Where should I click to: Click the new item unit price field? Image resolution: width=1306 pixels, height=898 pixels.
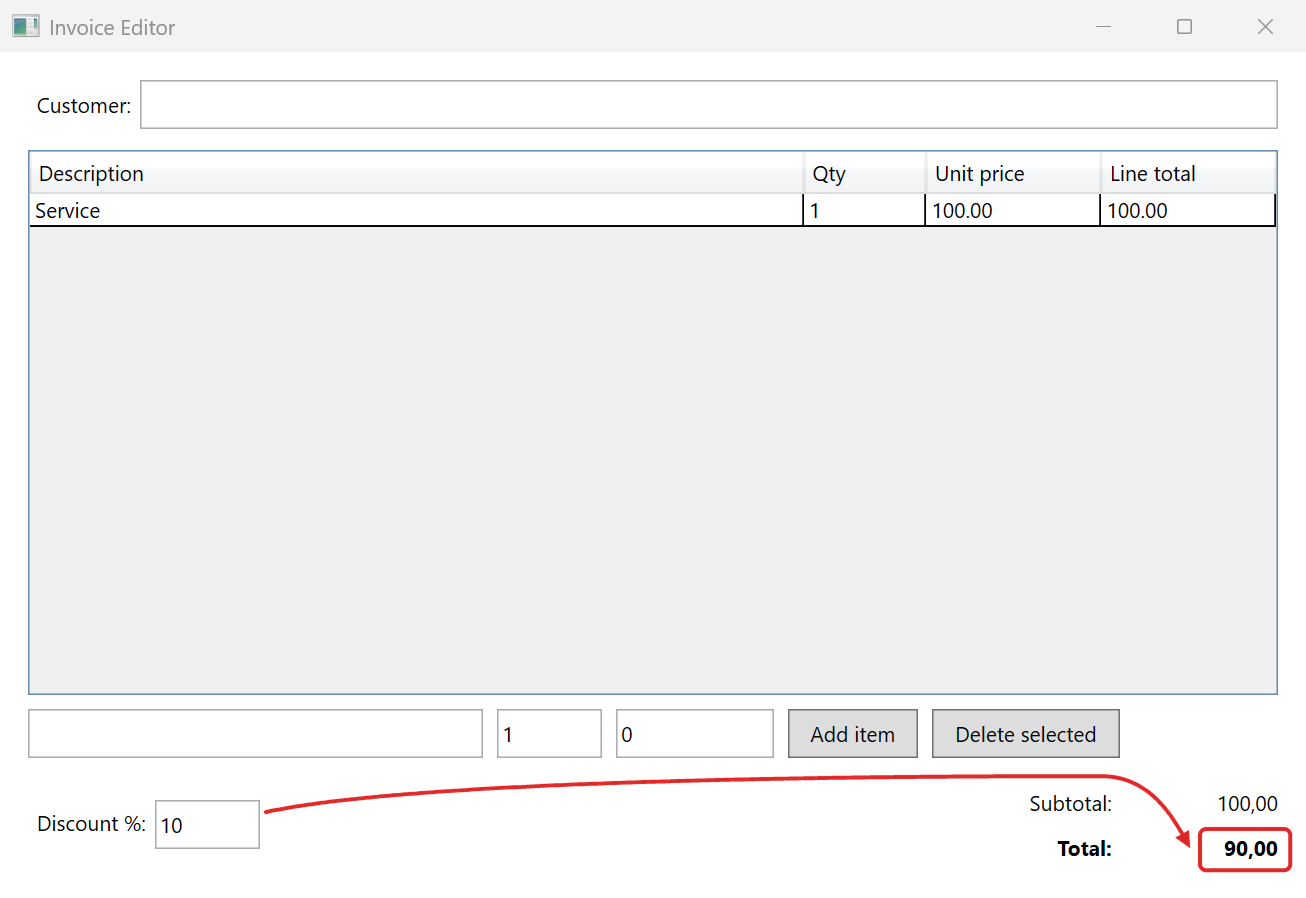coord(695,734)
